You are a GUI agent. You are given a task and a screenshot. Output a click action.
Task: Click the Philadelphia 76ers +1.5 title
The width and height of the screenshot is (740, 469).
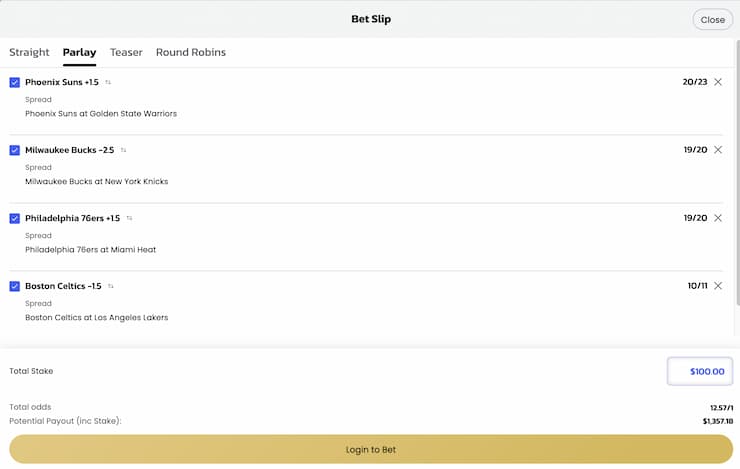click(x=72, y=218)
